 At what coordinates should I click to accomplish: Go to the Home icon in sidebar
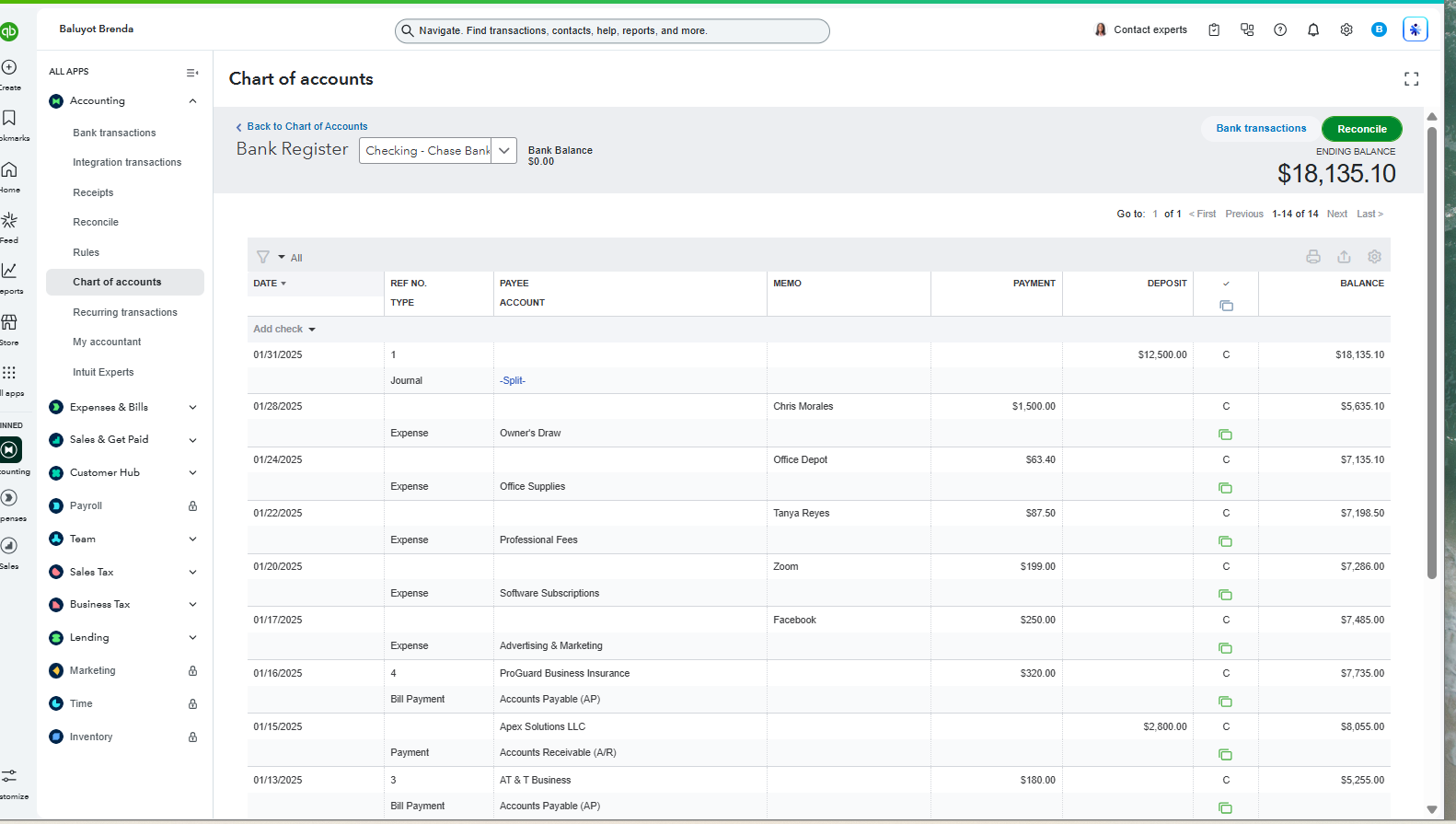9,169
